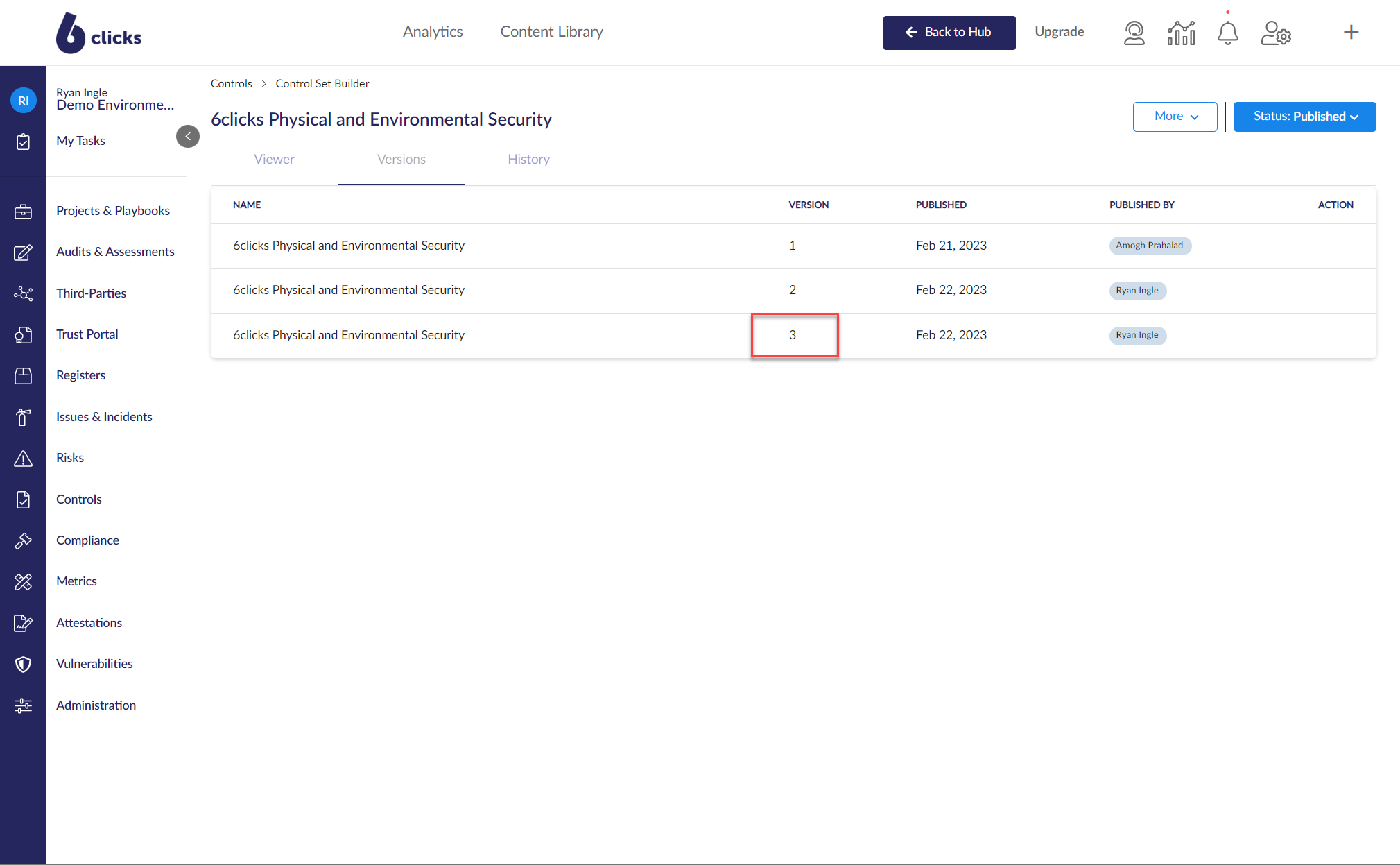Click the PUBLISHED BY column header

tap(1141, 205)
